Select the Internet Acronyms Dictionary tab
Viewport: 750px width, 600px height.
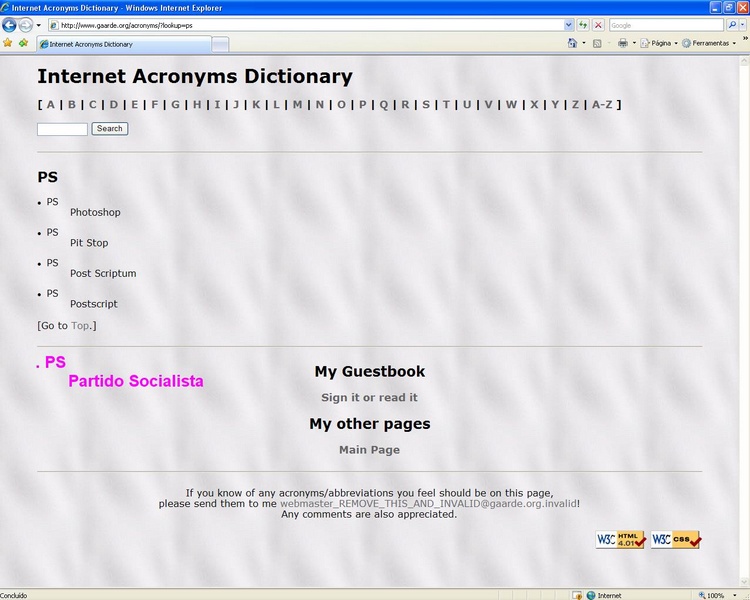pos(124,44)
